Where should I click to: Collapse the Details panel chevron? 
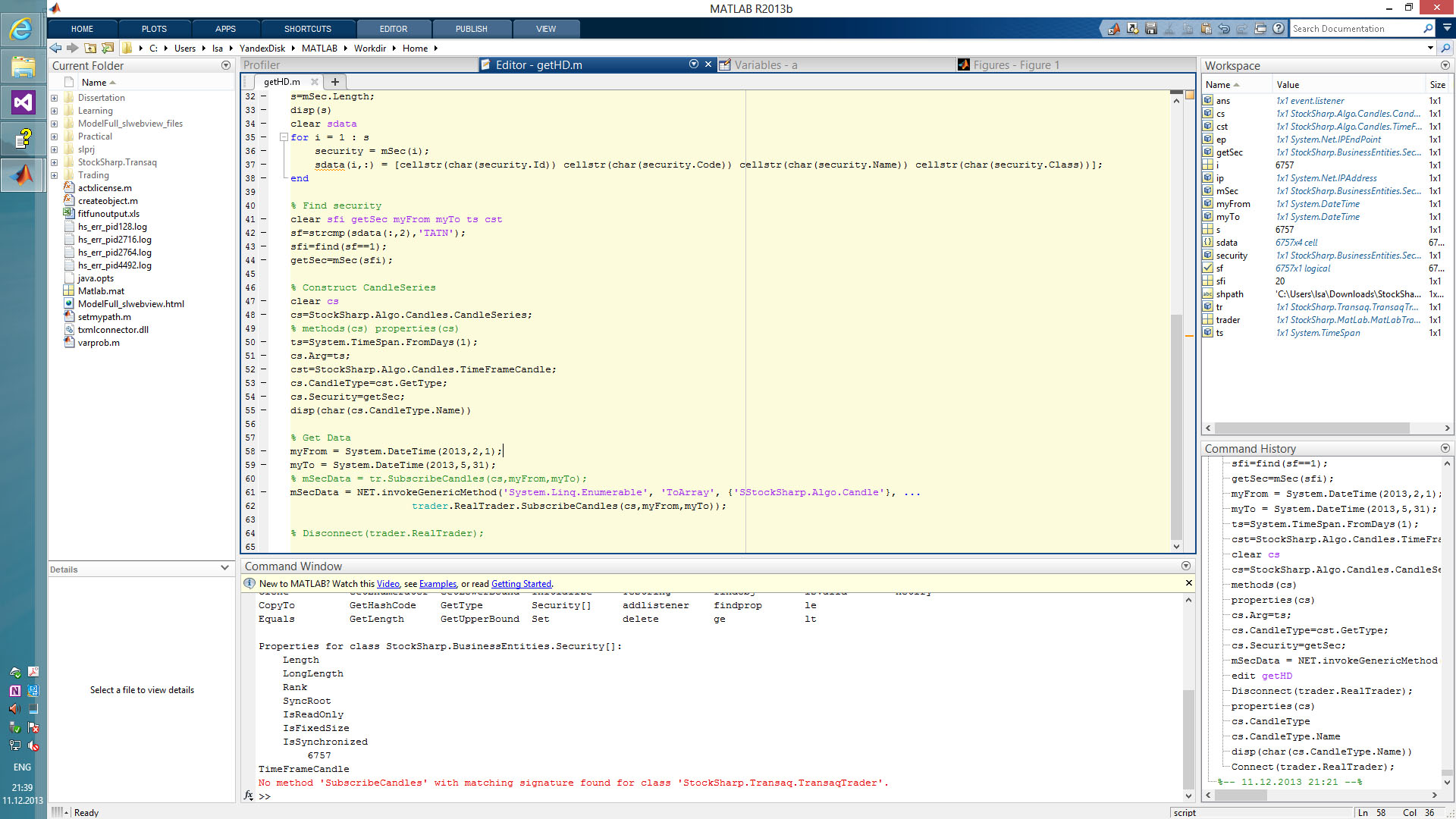[x=224, y=568]
